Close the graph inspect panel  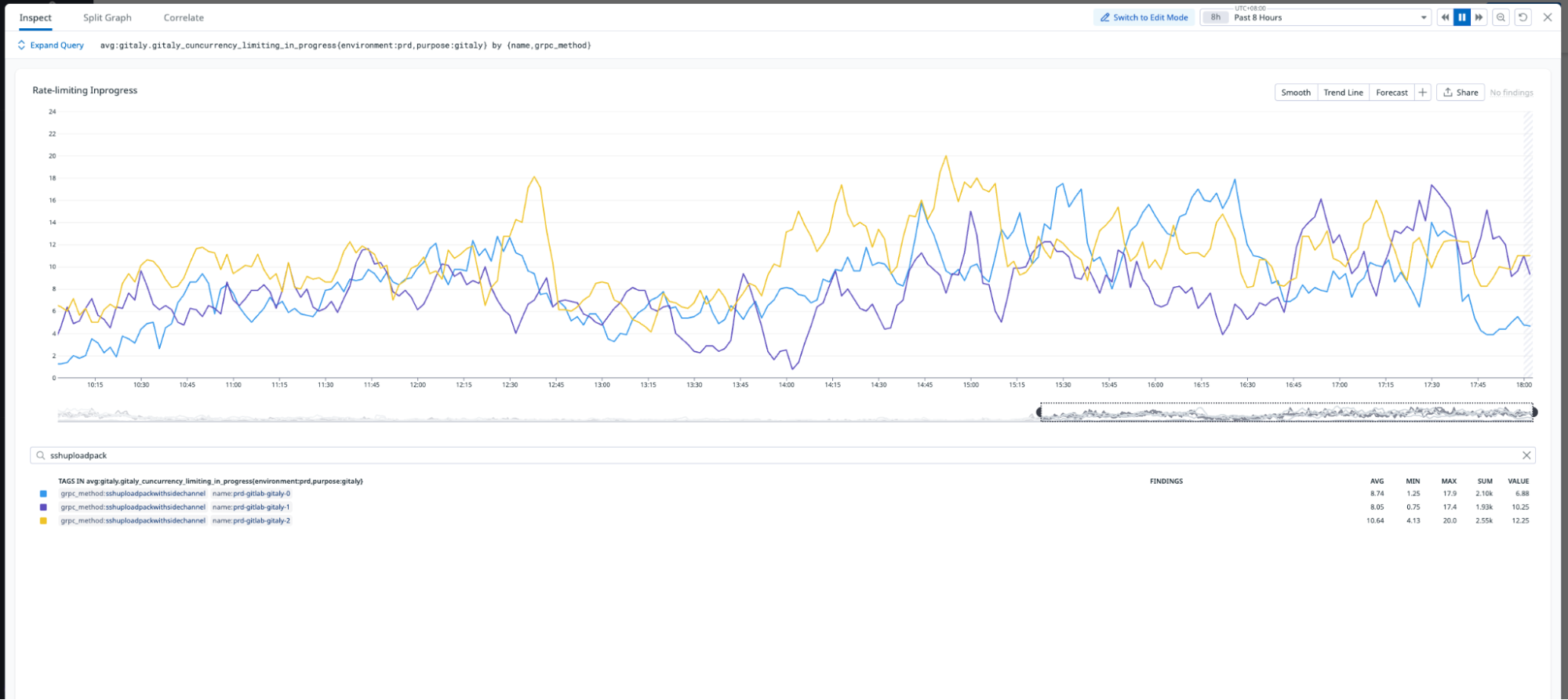[1548, 17]
